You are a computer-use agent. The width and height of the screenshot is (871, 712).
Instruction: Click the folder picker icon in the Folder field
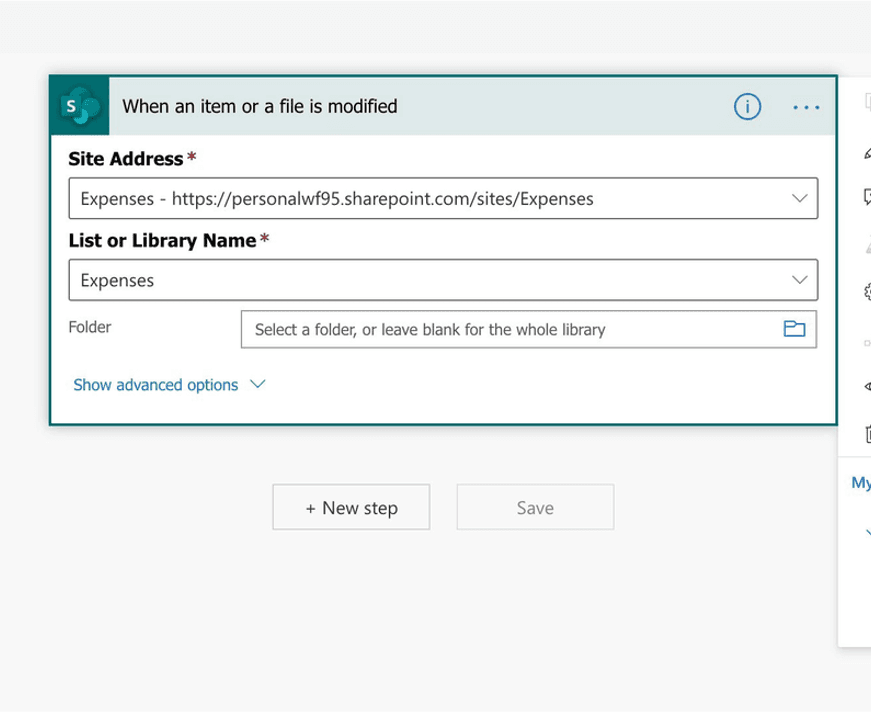[x=794, y=329]
